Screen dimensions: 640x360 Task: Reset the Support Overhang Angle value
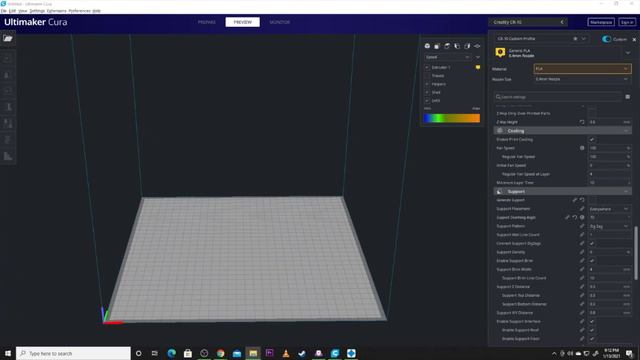pos(575,218)
